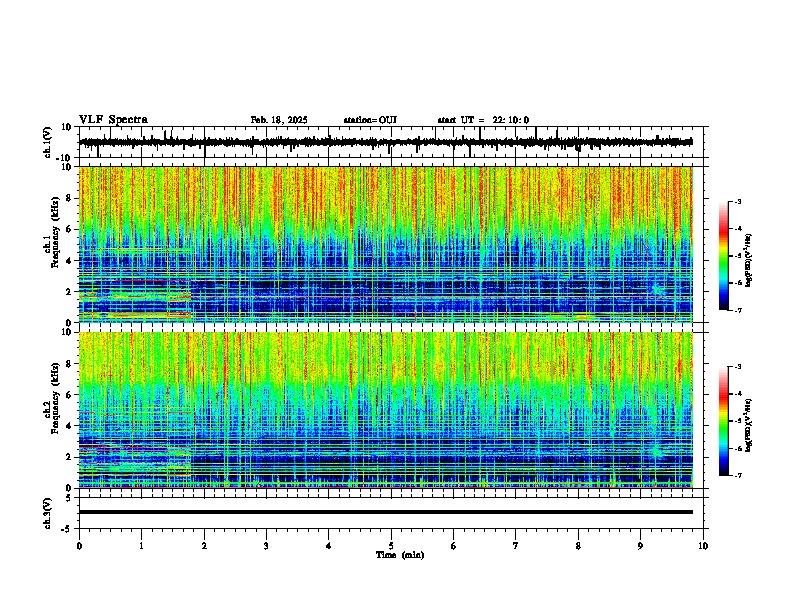792x612 pixels.
Task: Click the ch.1 voltage waveform trace panel
Action: click(x=393, y=142)
